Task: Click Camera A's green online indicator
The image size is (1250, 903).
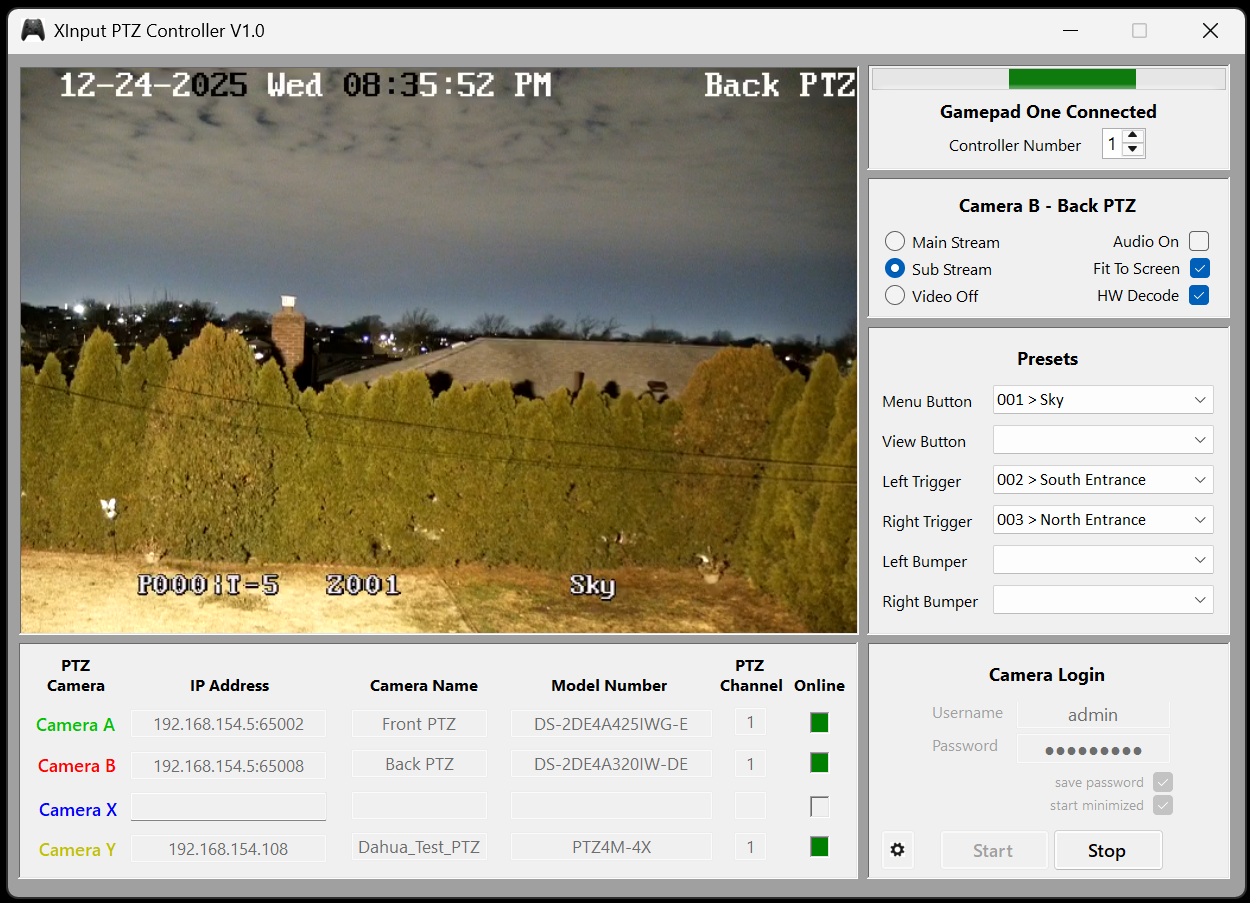Action: point(818,722)
